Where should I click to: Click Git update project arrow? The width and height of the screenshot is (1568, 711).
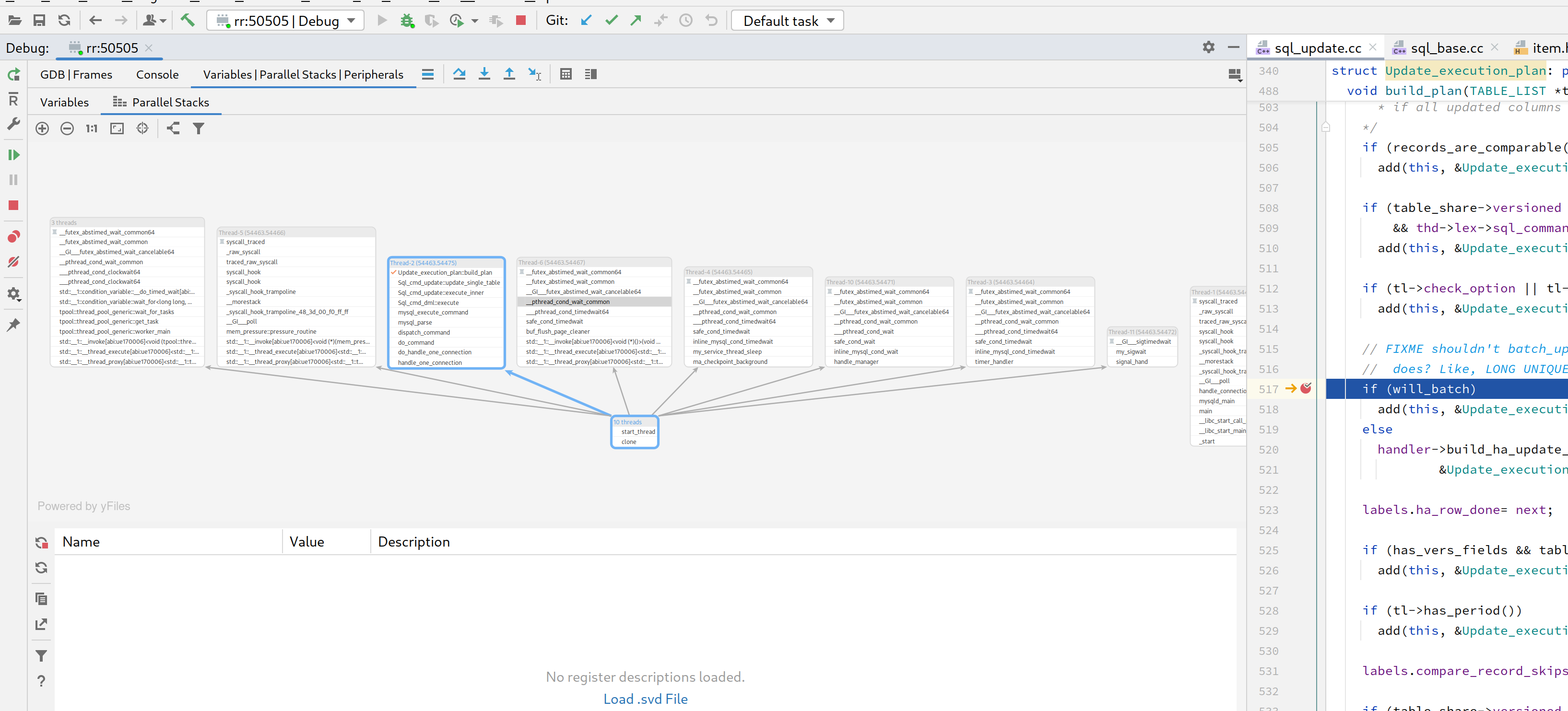[x=586, y=20]
